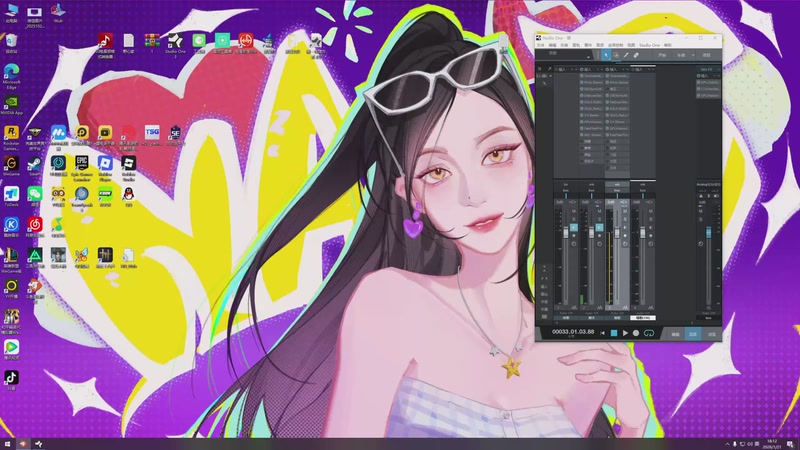Switch to the 浏览 (Browse) tab

(711, 334)
